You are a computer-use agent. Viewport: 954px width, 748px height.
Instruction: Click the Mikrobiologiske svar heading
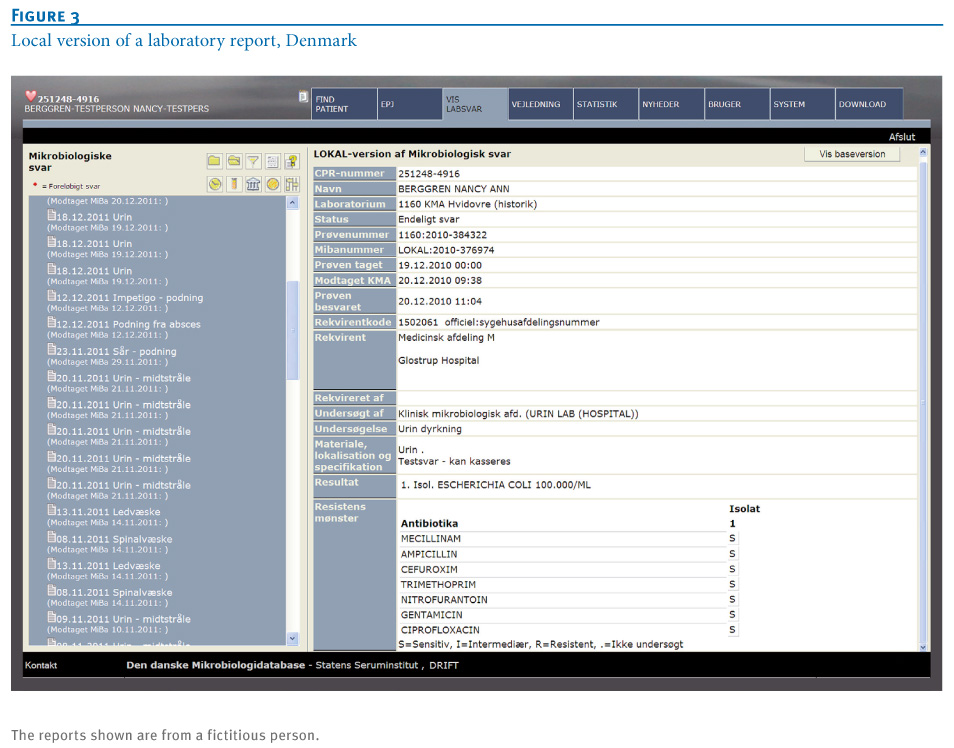(70, 162)
